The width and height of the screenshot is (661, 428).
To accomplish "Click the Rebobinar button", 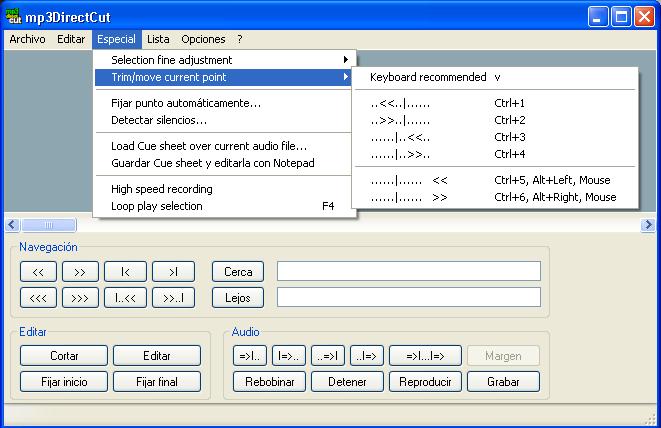I will pos(269,382).
